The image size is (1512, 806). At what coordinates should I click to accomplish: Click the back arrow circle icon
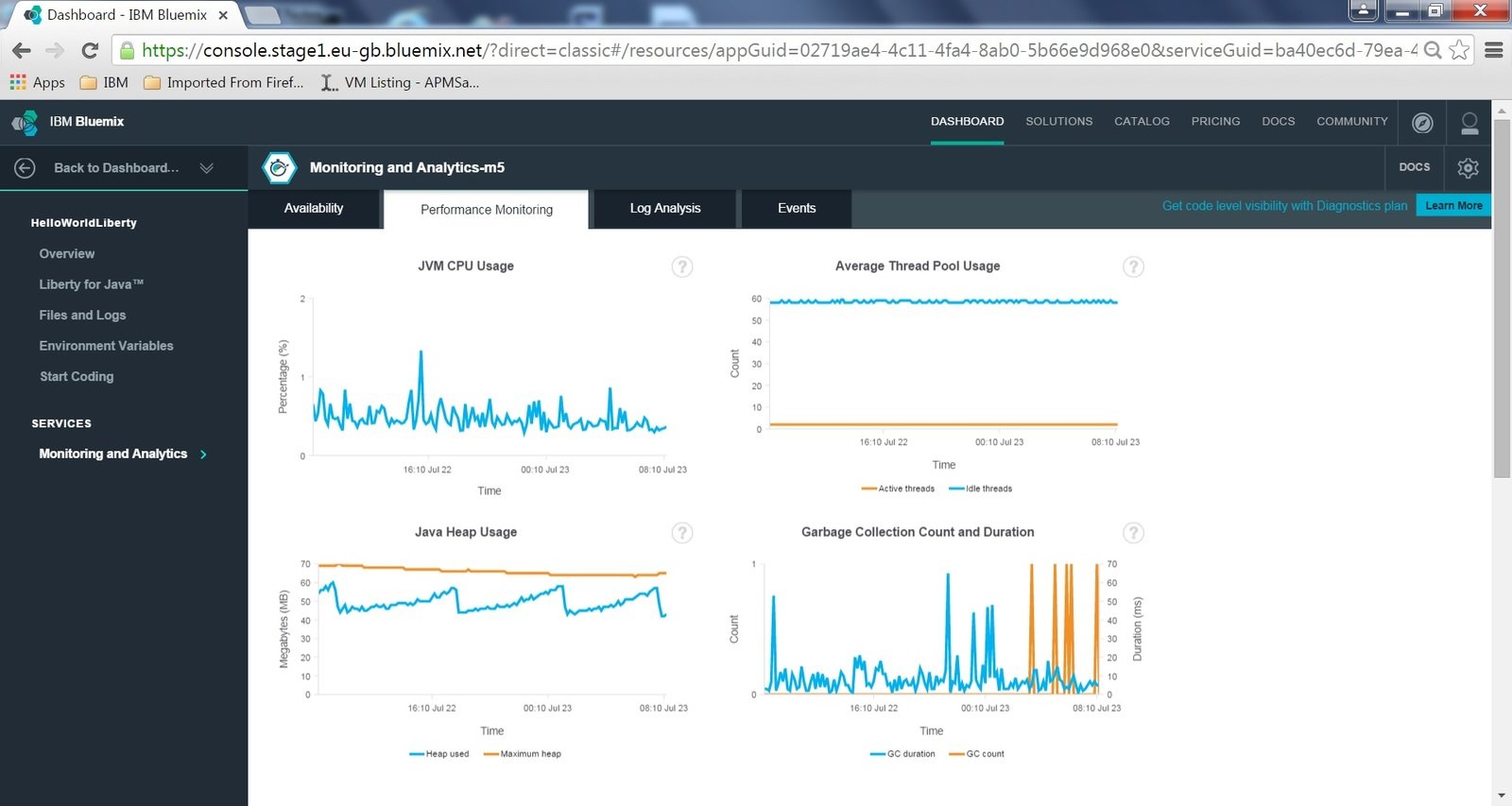click(x=26, y=167)
